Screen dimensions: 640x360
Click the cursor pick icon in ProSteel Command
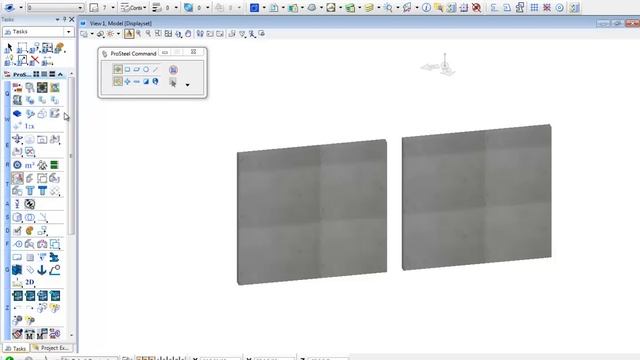tap(173, 82)
